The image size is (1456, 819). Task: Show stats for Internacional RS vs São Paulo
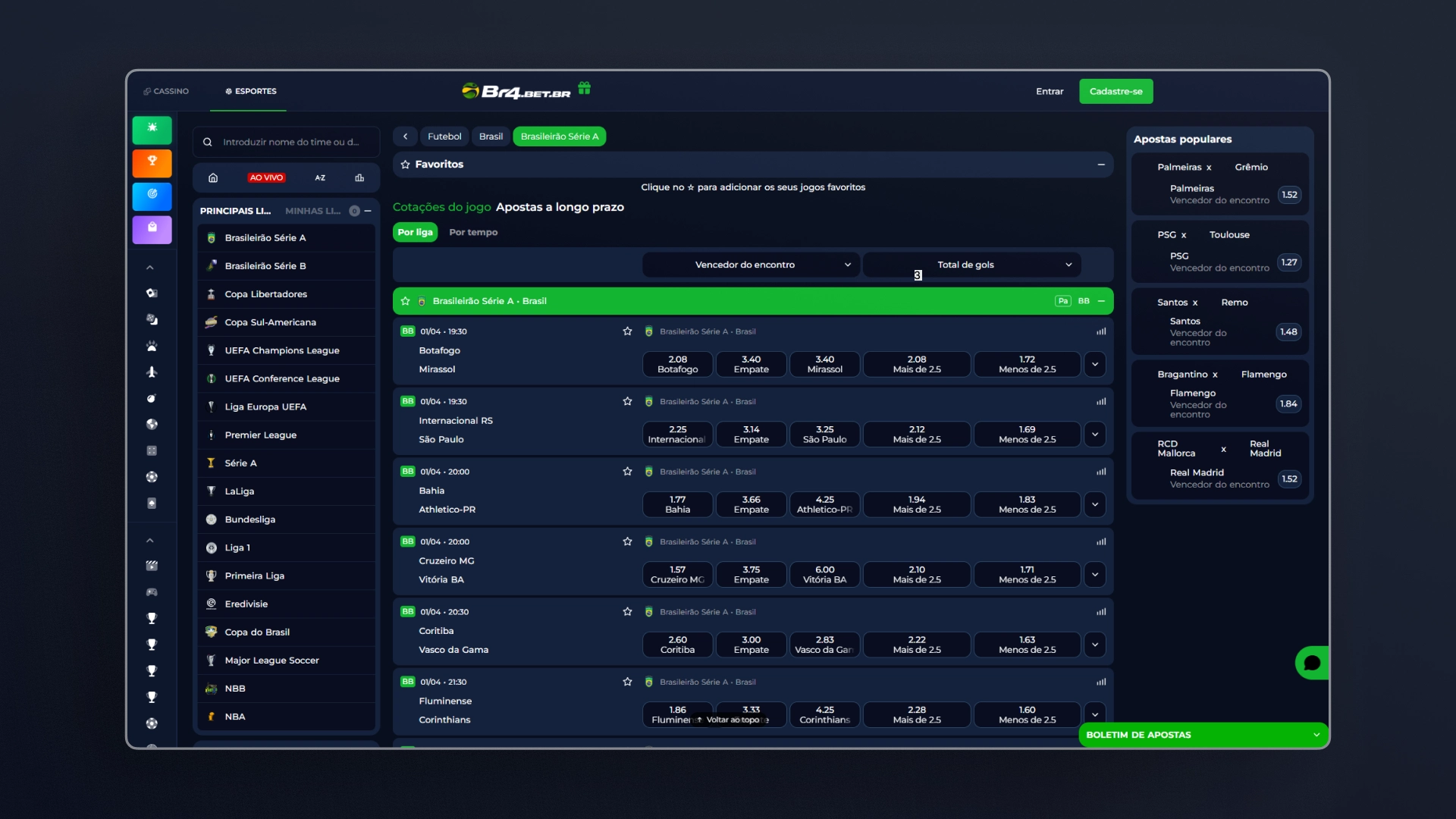1101,401
